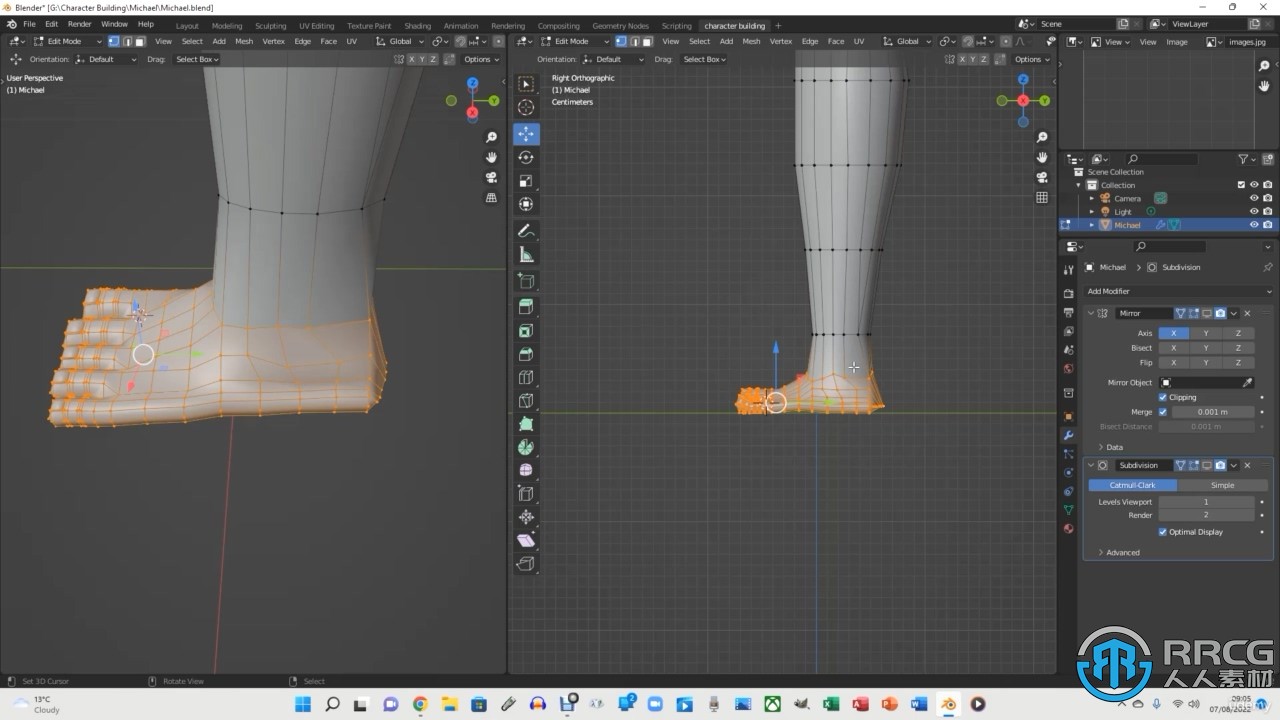Open the Modifier properties wrench tab
Screen dimensions: 1280x720
(x=1068, y=435)
